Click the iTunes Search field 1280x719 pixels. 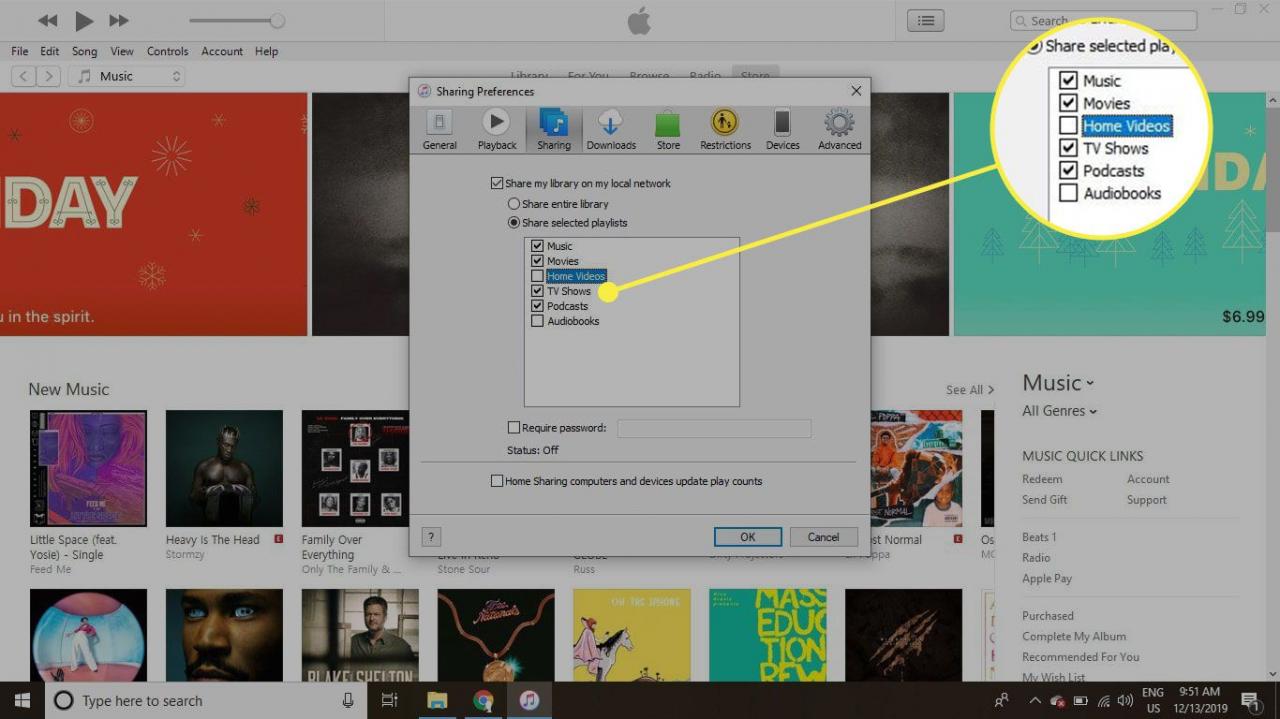[x=1103, y=20]
